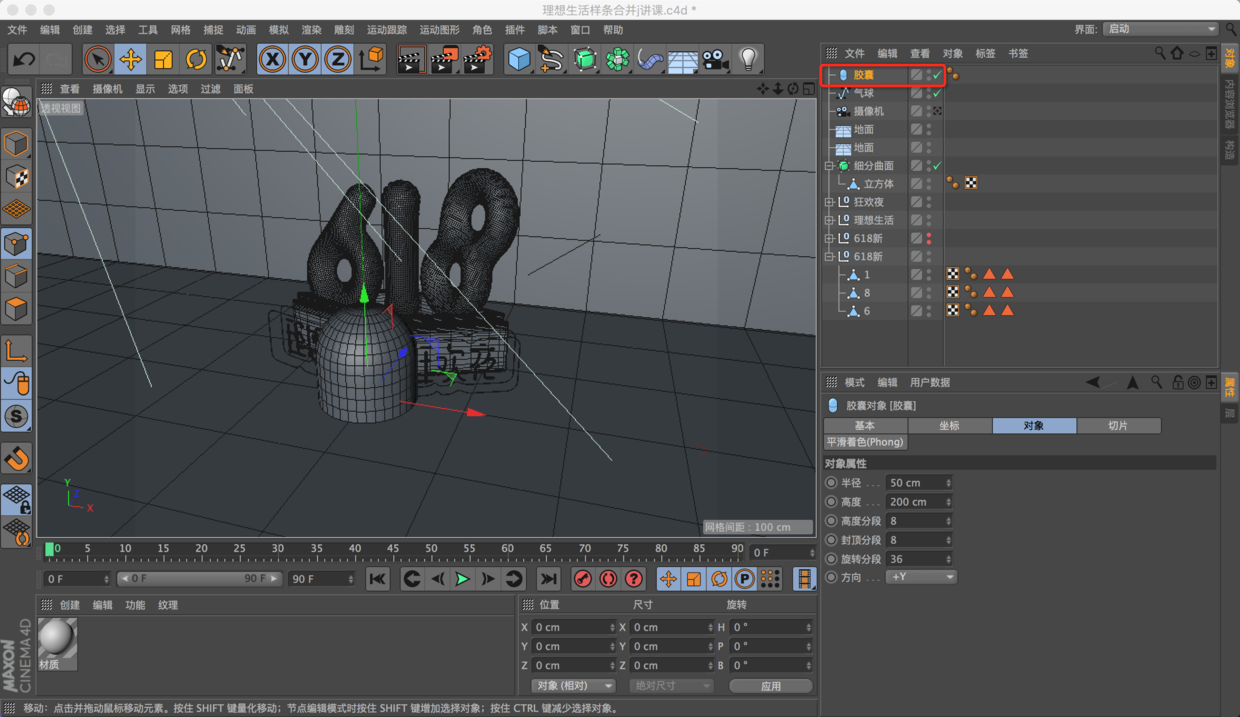Open Edit Render Settings

pyautogui.click(x=477, y=59)
